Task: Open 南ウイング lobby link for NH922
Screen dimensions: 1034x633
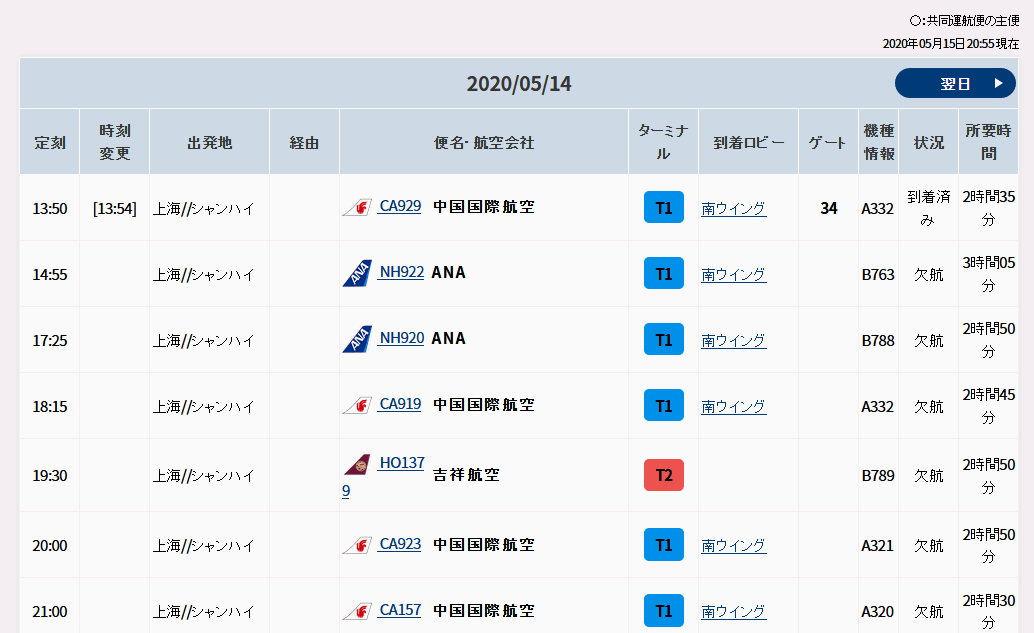Action: (733, 275)
